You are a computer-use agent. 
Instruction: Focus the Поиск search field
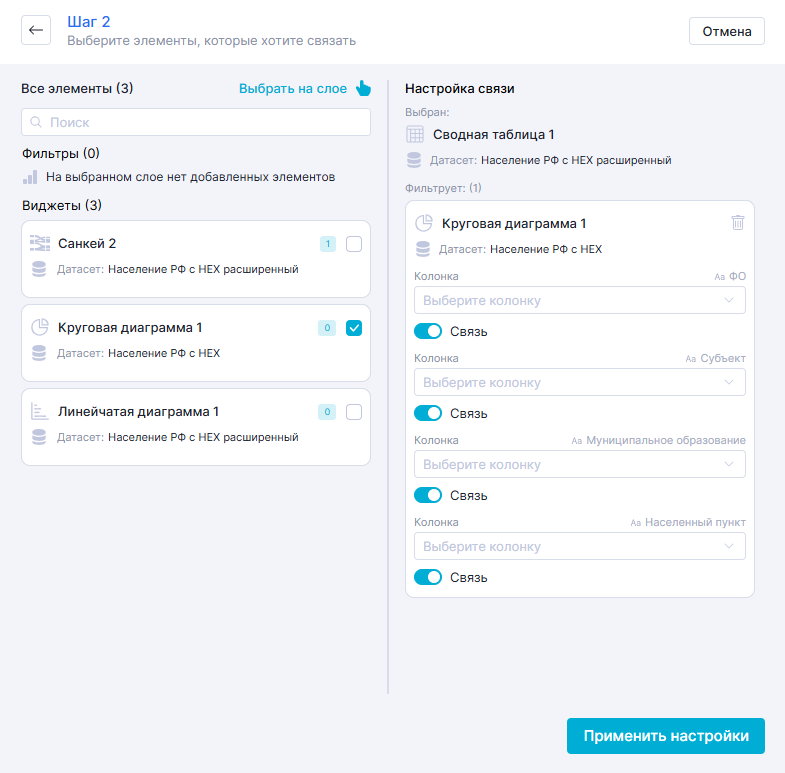[x=196, y=122]
